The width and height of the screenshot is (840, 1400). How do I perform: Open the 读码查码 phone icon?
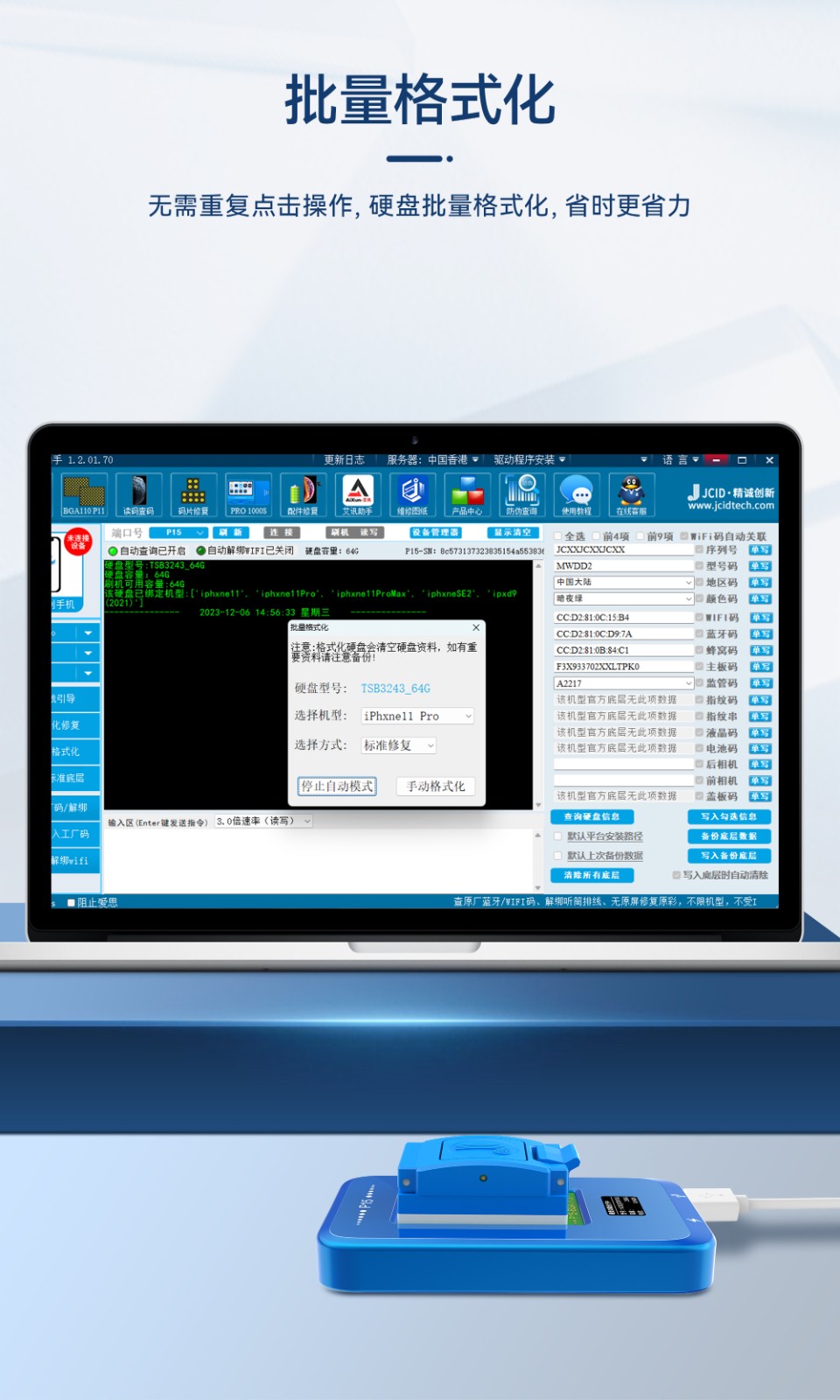[138, 494]
